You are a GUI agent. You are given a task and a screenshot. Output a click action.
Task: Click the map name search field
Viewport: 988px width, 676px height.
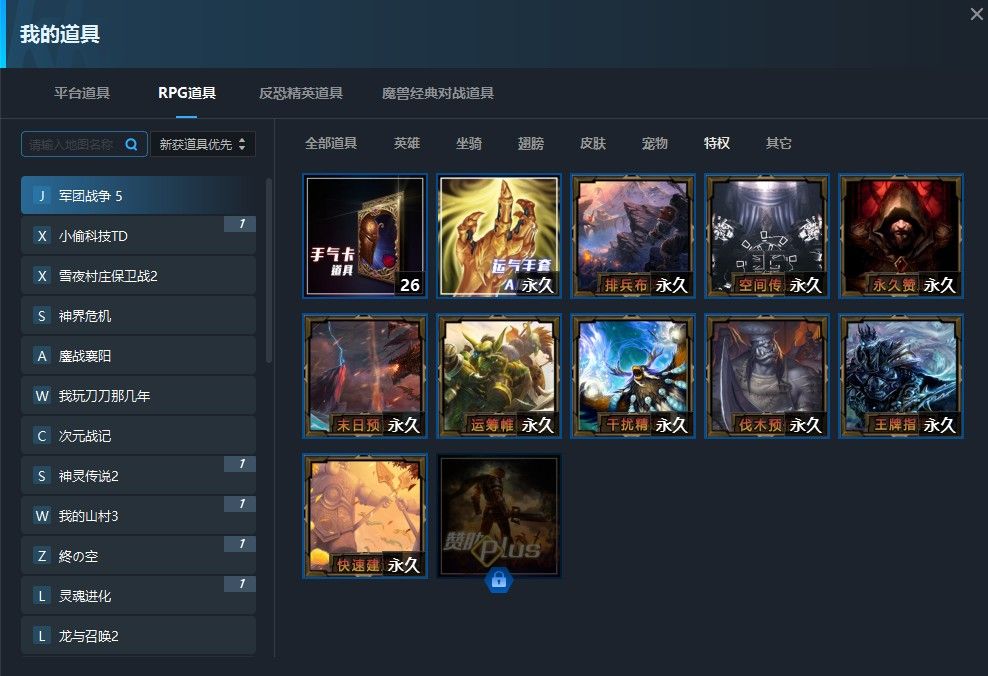(x=72, y=144)
